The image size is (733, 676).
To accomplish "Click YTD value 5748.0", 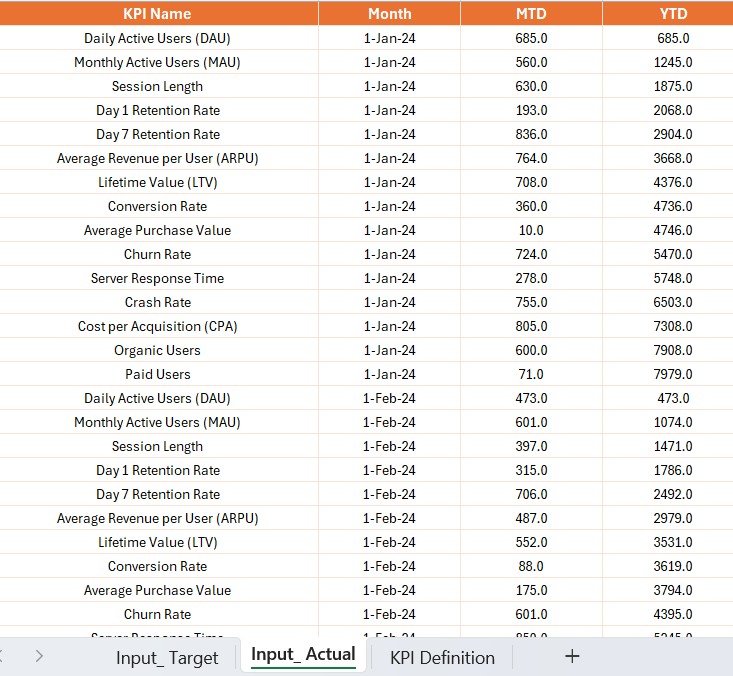I will pos(673,278).
